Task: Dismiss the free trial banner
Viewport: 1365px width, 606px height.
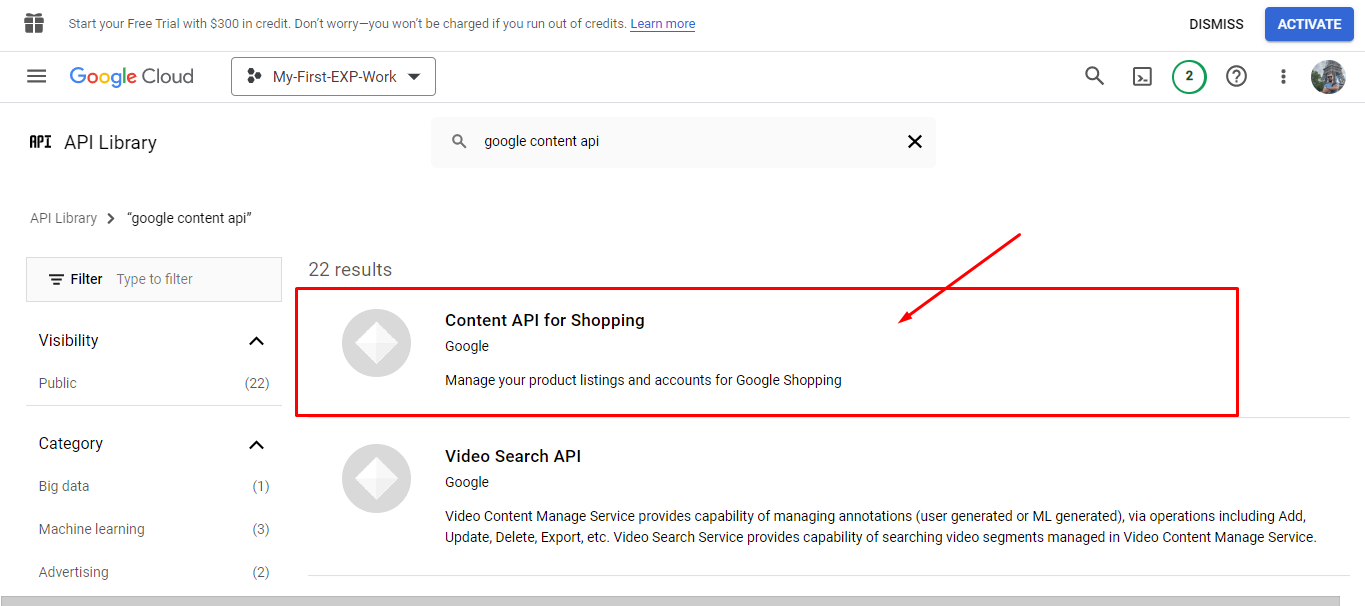Action: point(1216,24)
